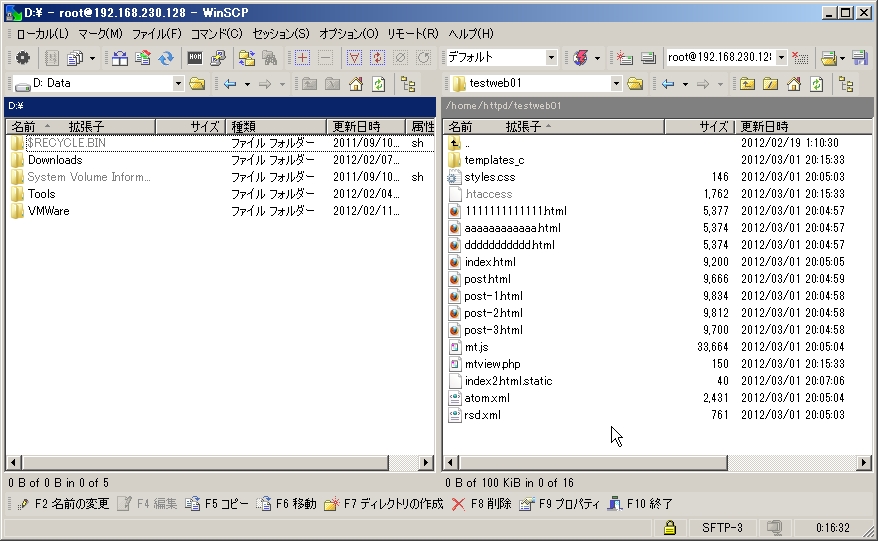The width and height of the screenshot is (878, 541).
Task: Open the デフォルト transfer preset dropdown
Action: pos(551,57)
